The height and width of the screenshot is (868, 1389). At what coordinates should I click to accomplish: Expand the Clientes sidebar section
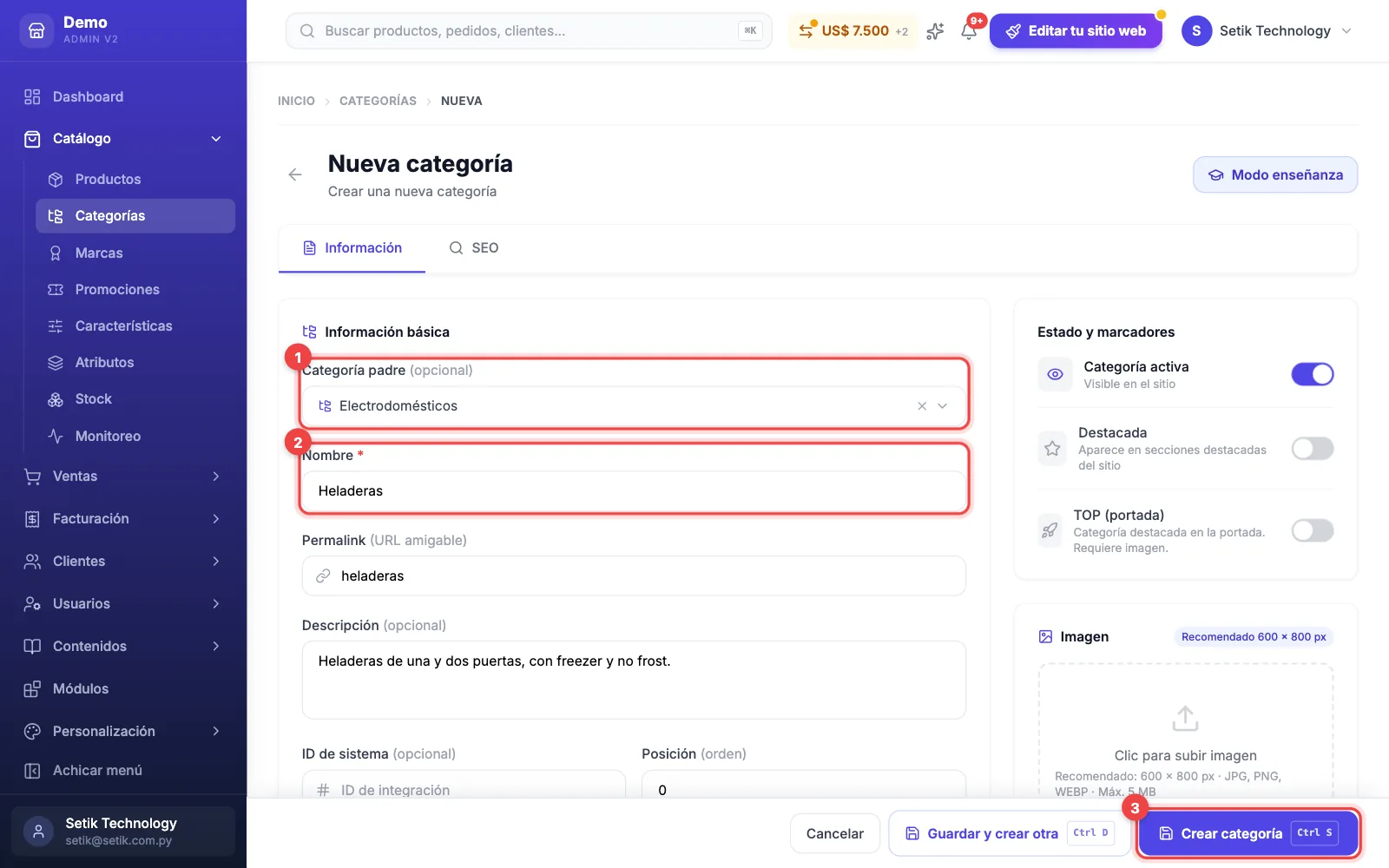[x=123, y=561]
